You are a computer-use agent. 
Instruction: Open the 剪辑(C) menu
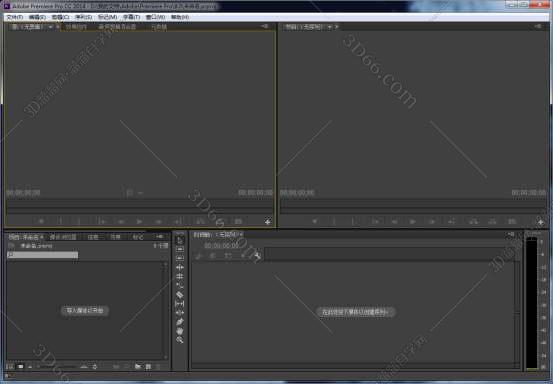61,17
